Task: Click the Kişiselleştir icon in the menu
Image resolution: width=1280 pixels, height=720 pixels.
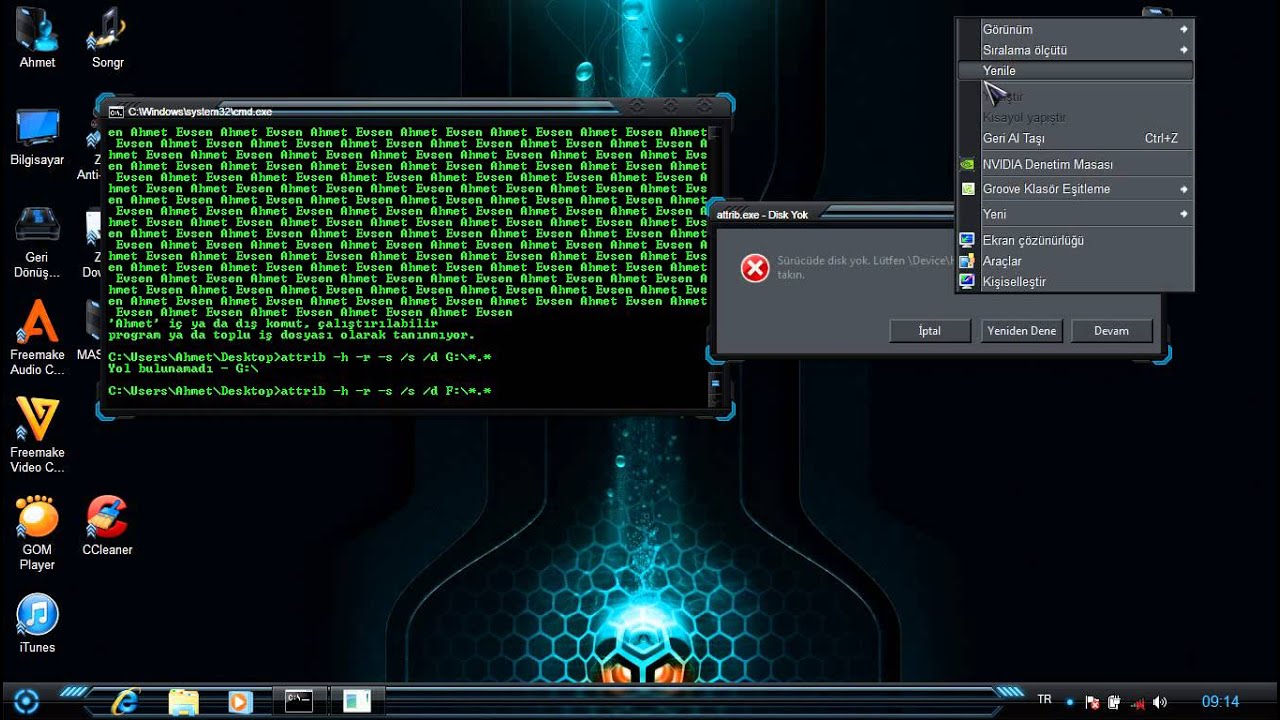Action: (967, 281)
